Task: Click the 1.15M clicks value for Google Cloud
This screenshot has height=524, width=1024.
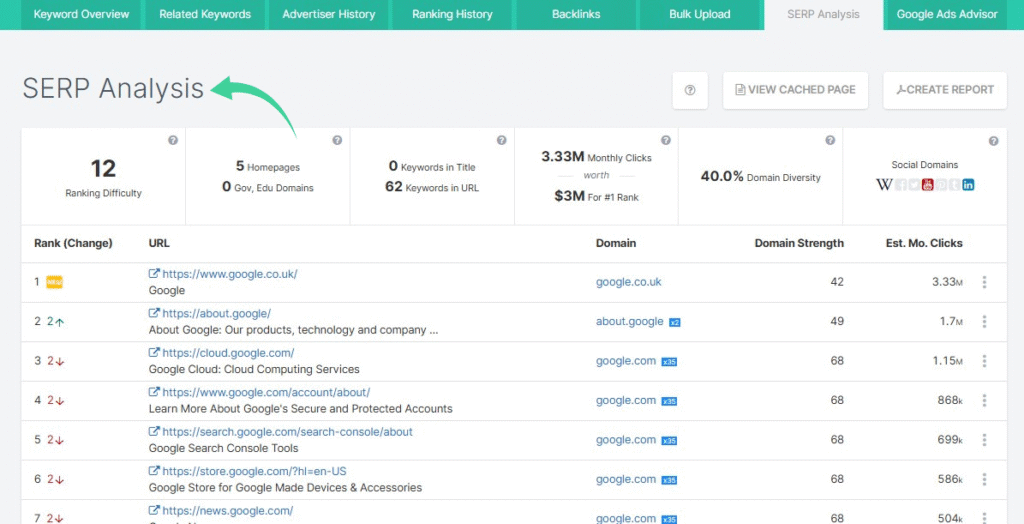Action: click(947, 361)
